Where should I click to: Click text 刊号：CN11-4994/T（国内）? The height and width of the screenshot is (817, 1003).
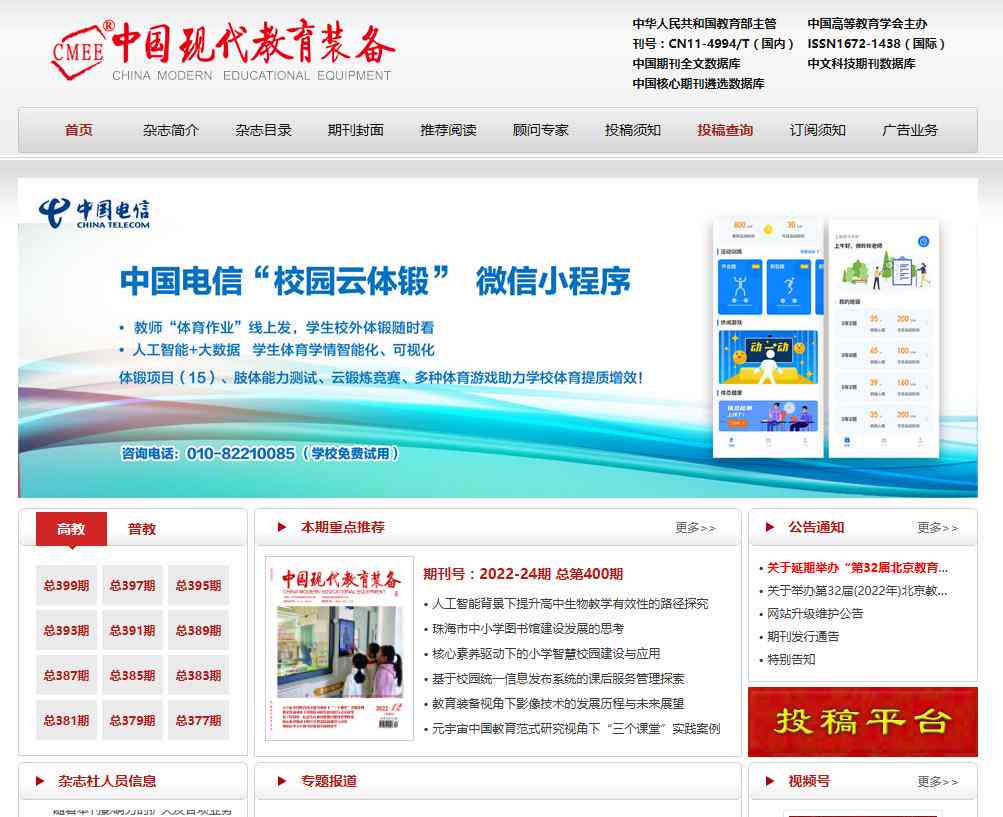tap(713, 44)
